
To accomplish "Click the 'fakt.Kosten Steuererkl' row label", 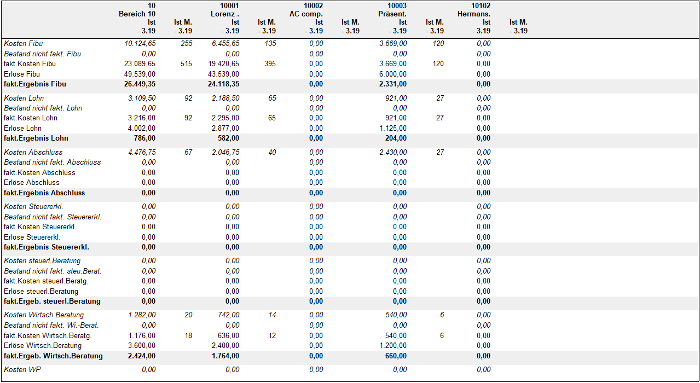I will coord(39,227).
